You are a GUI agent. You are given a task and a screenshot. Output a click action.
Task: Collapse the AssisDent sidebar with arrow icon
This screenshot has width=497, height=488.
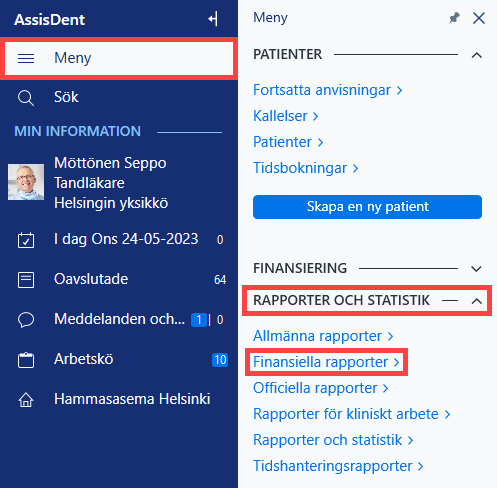pos(213,19)
